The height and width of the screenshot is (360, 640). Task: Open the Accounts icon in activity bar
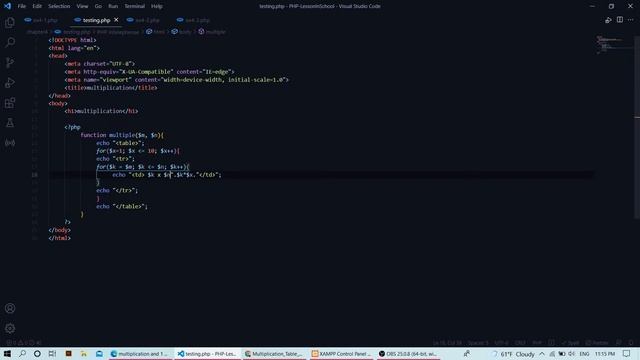tap(10, 308)
